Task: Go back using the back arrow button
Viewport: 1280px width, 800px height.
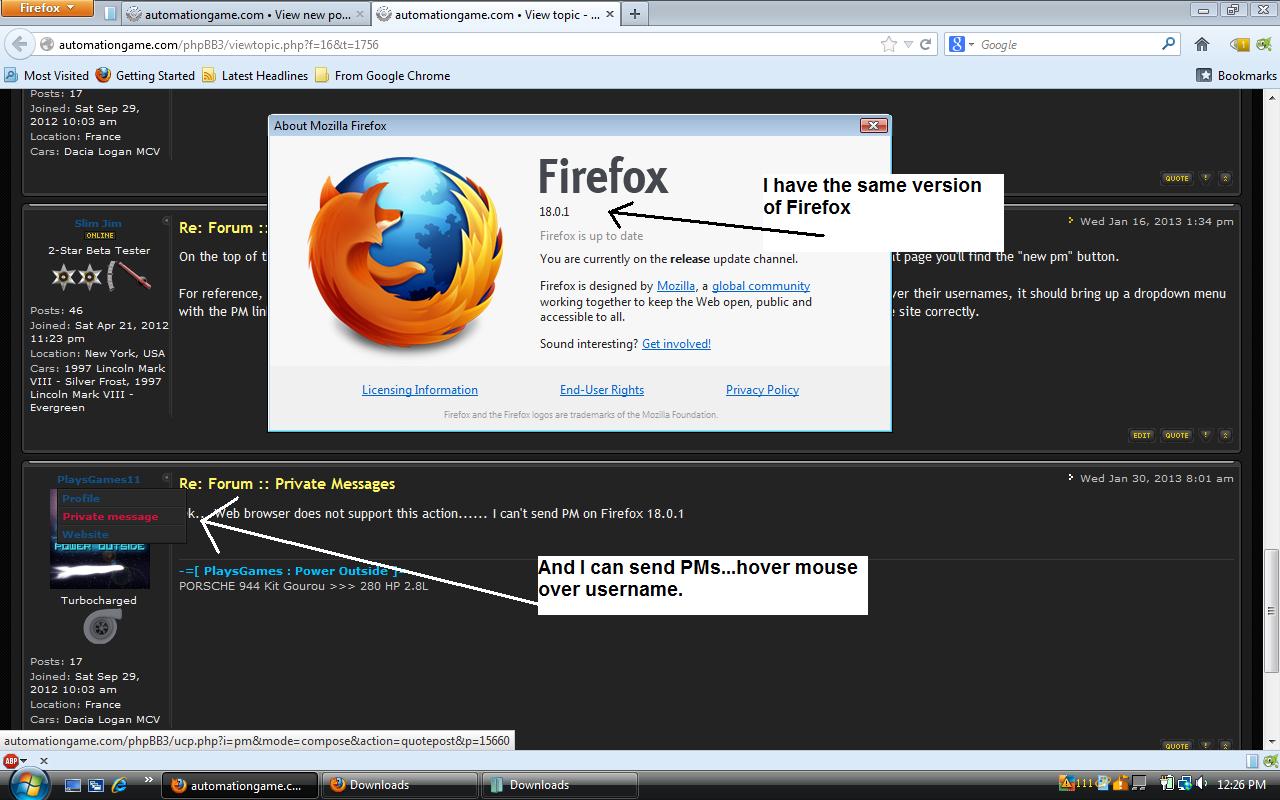Action: 19,44
